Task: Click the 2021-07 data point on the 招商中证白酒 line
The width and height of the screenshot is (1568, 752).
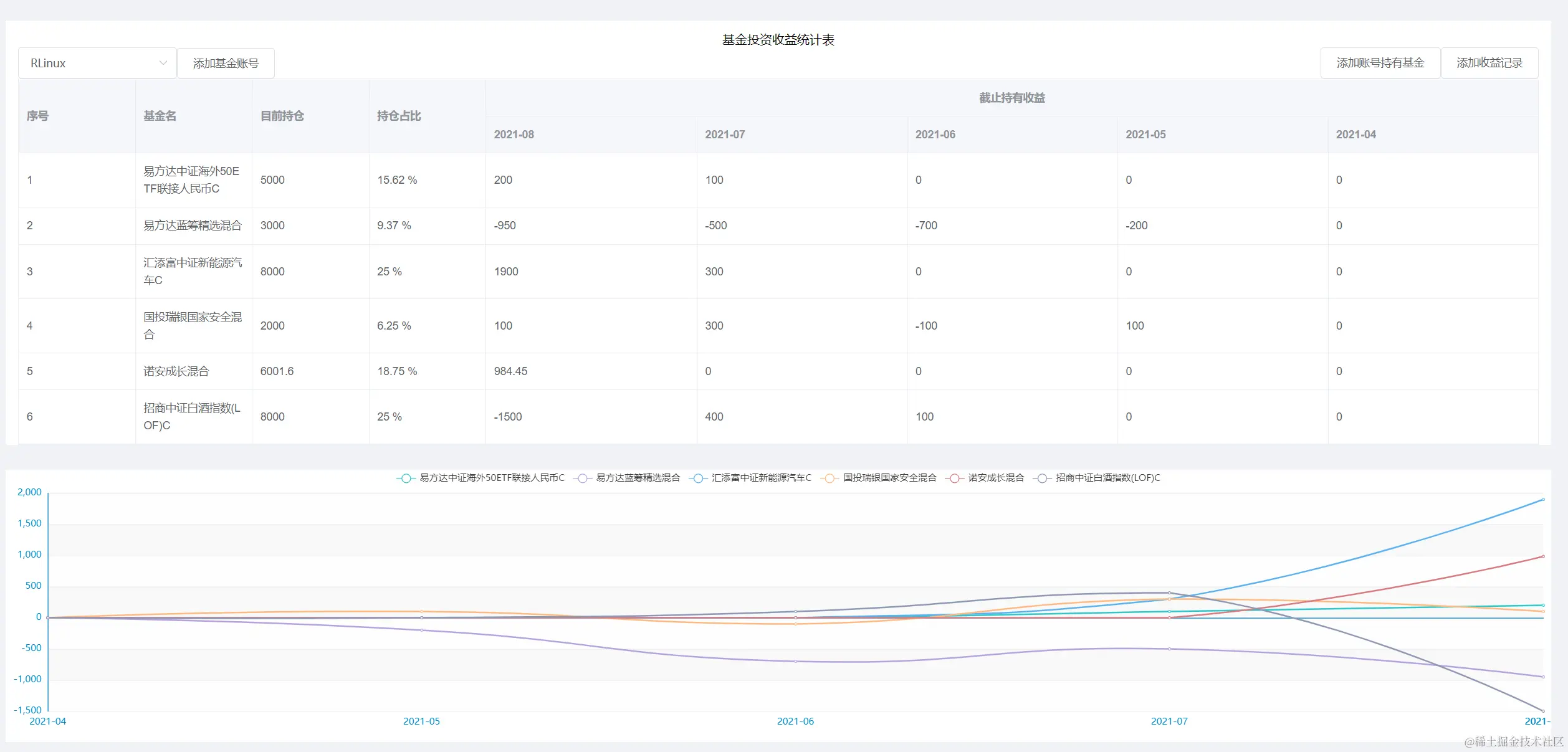Action: pyautogui.click(x=1169, y=593)
